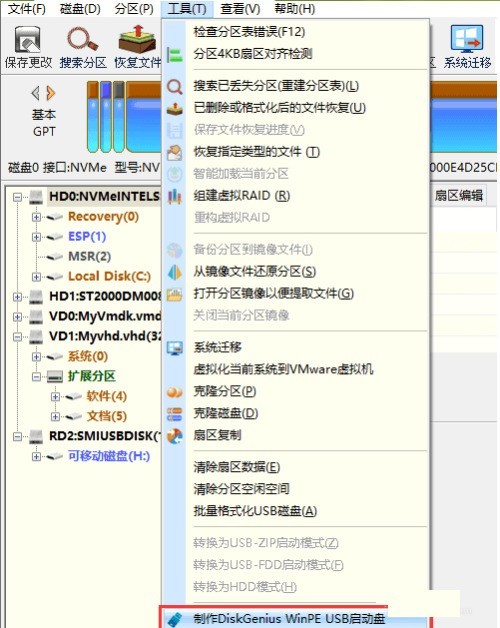Expand the HD1:ST2000DM008 disk node
Image resolution: width=500 pixels, height=628 pixels.
click(17, 297)
